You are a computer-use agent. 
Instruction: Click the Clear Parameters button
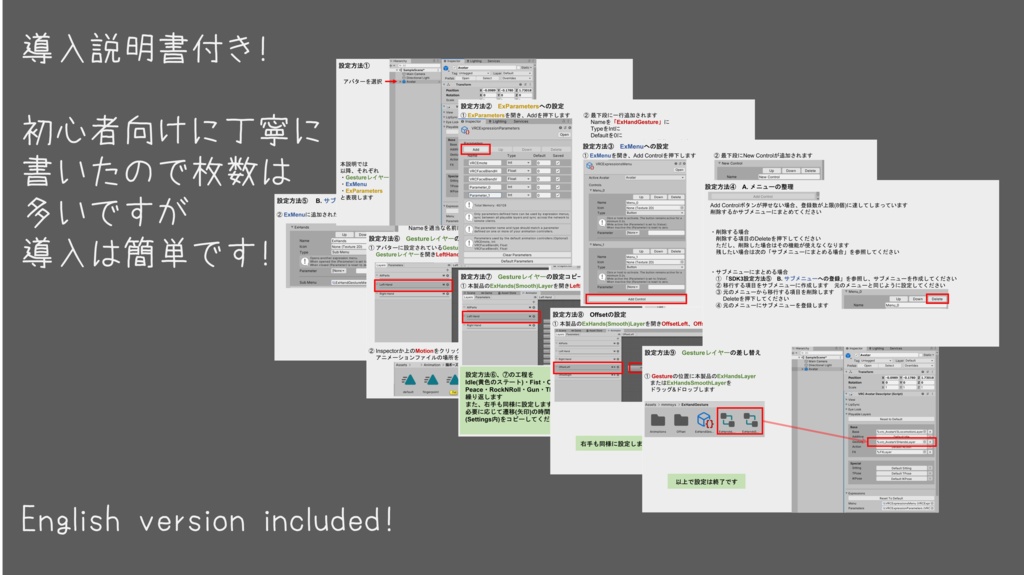[517, 255]
